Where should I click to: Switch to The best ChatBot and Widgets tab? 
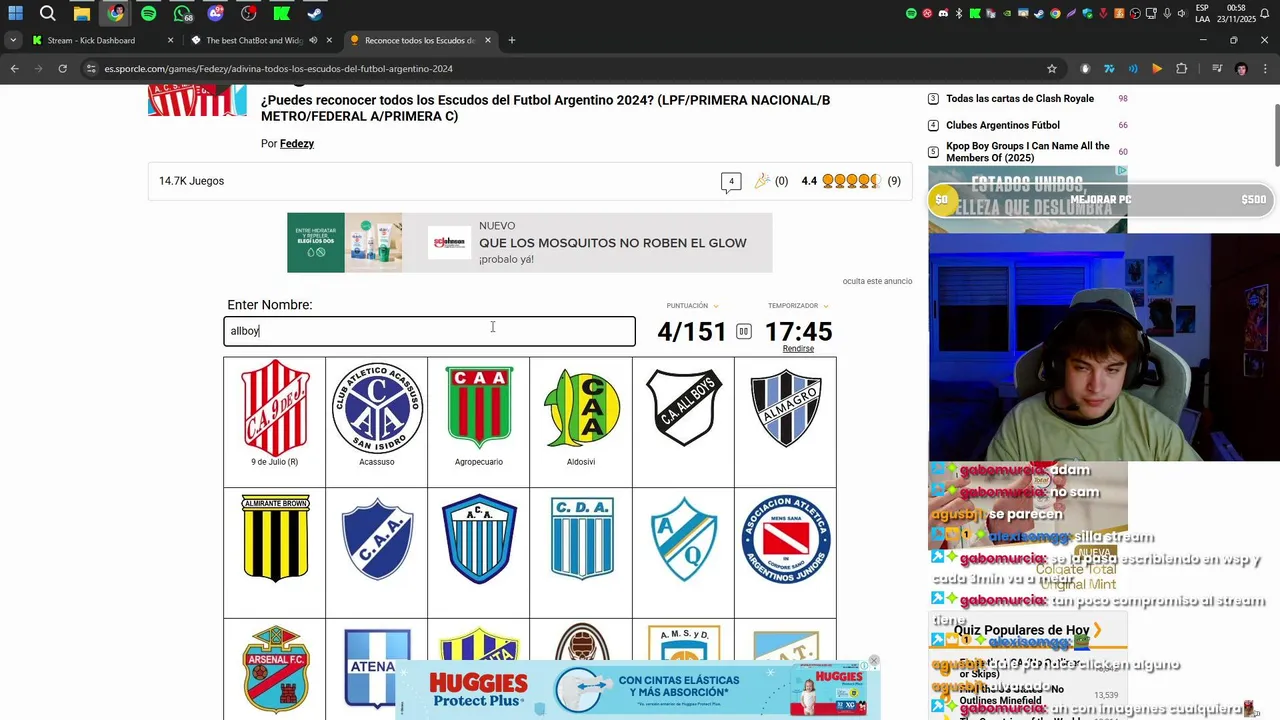pos(260,40)
